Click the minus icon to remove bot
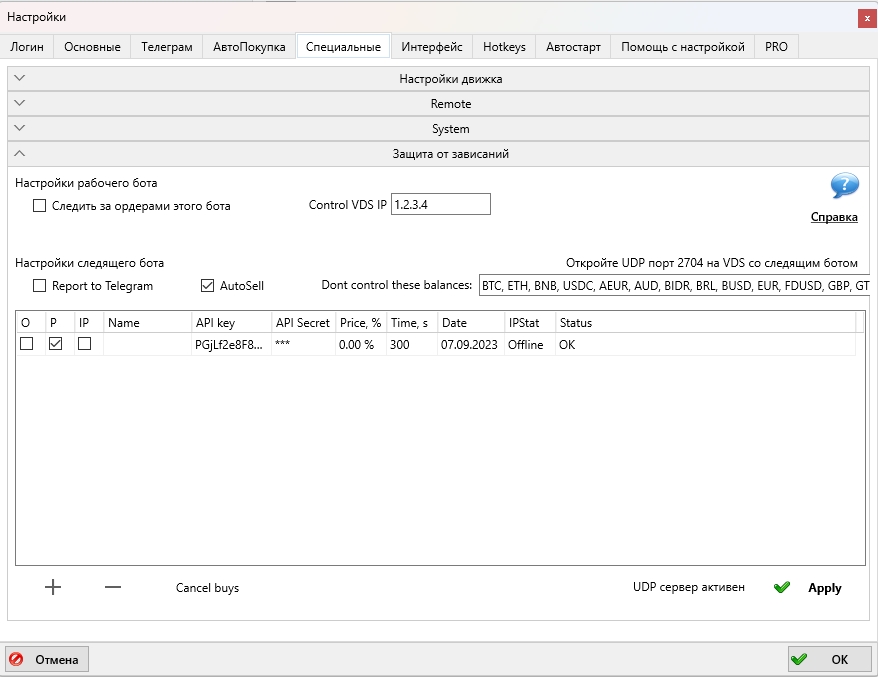Image resolution: width=878 pixels, height=677 pixels. [x=113, y=588]
